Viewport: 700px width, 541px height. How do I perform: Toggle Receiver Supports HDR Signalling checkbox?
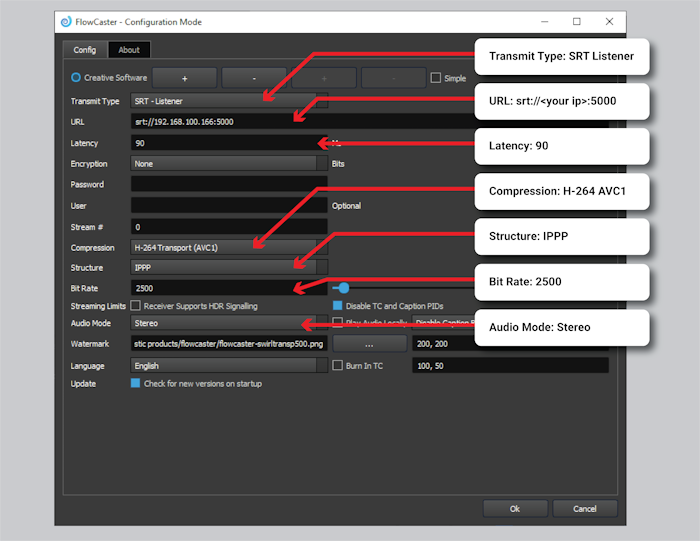[135, 305]
